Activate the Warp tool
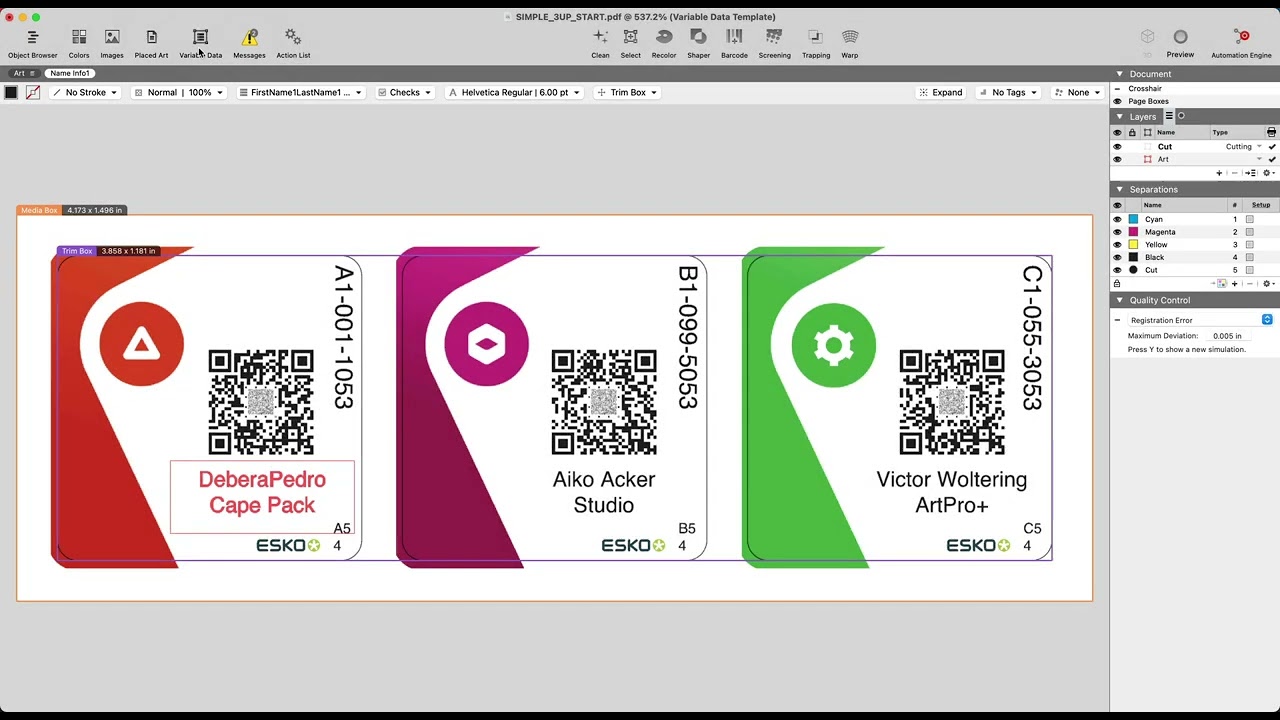 pyautogui.click(x=850, y=42)
